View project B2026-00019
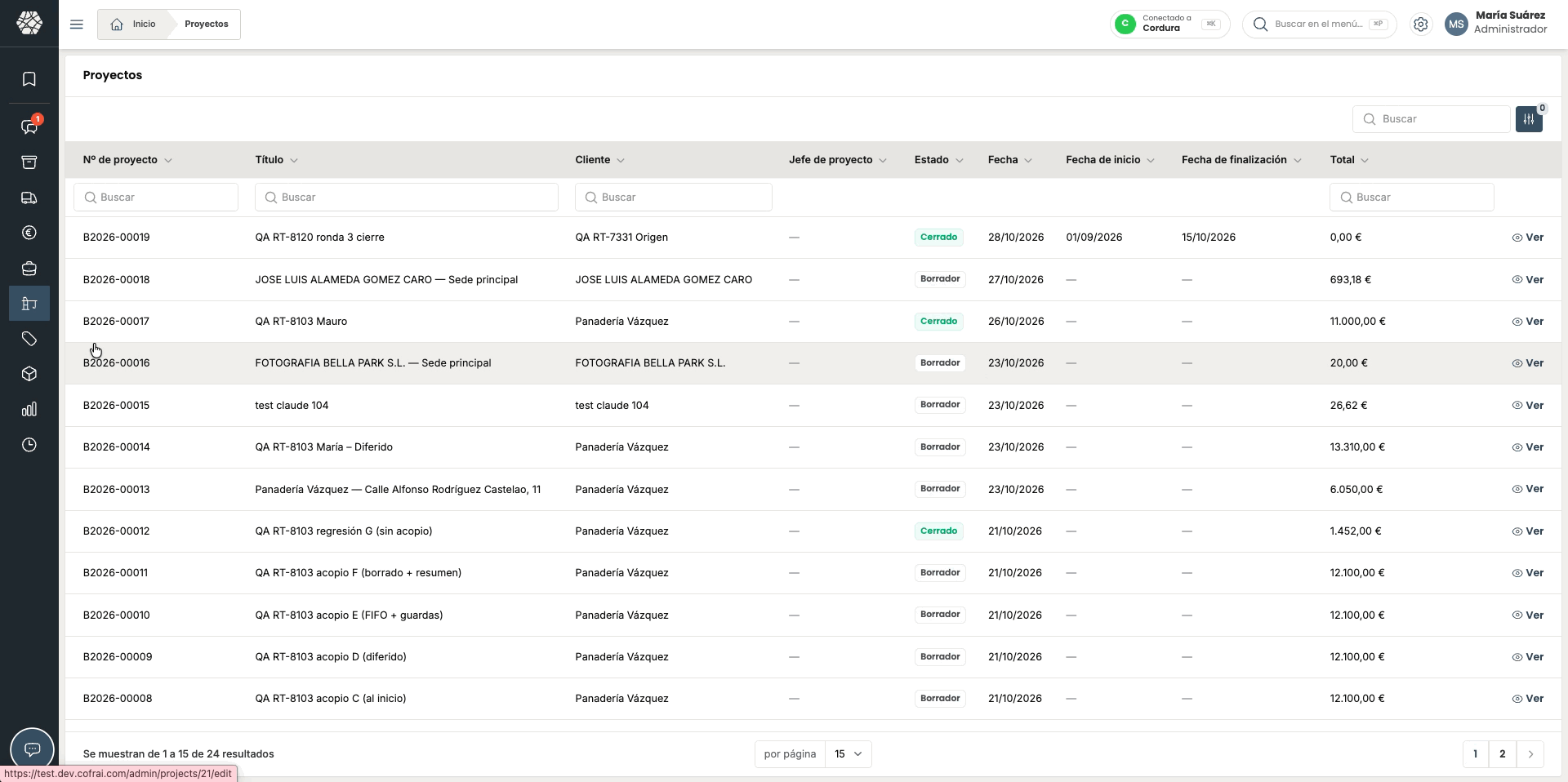1568x782 pixels. click(1527, 238)
